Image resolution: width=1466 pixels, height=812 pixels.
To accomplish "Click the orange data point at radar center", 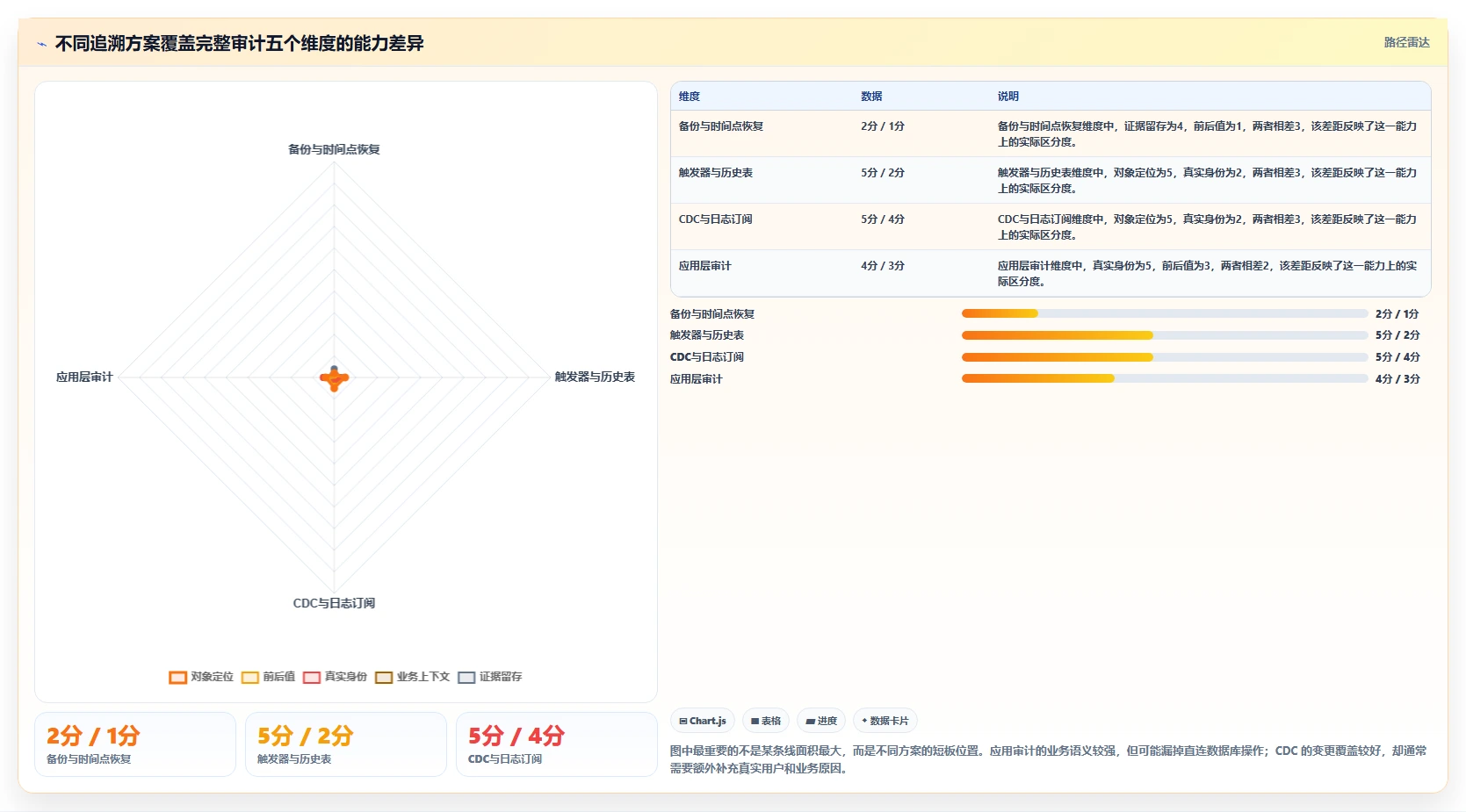I will pyautogui.click(x=334, y=379).
